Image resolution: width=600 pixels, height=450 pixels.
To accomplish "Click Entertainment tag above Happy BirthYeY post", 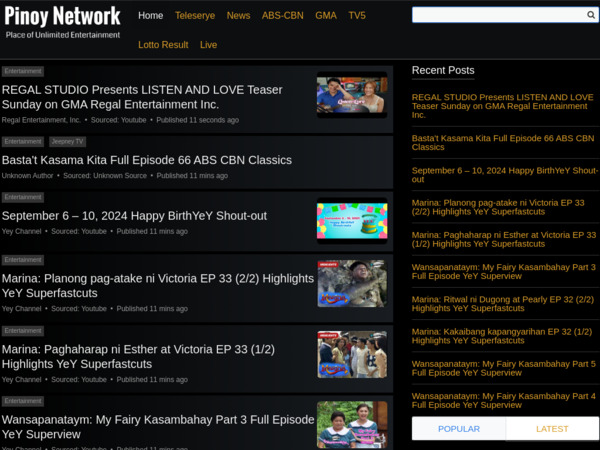I will 23,197.
